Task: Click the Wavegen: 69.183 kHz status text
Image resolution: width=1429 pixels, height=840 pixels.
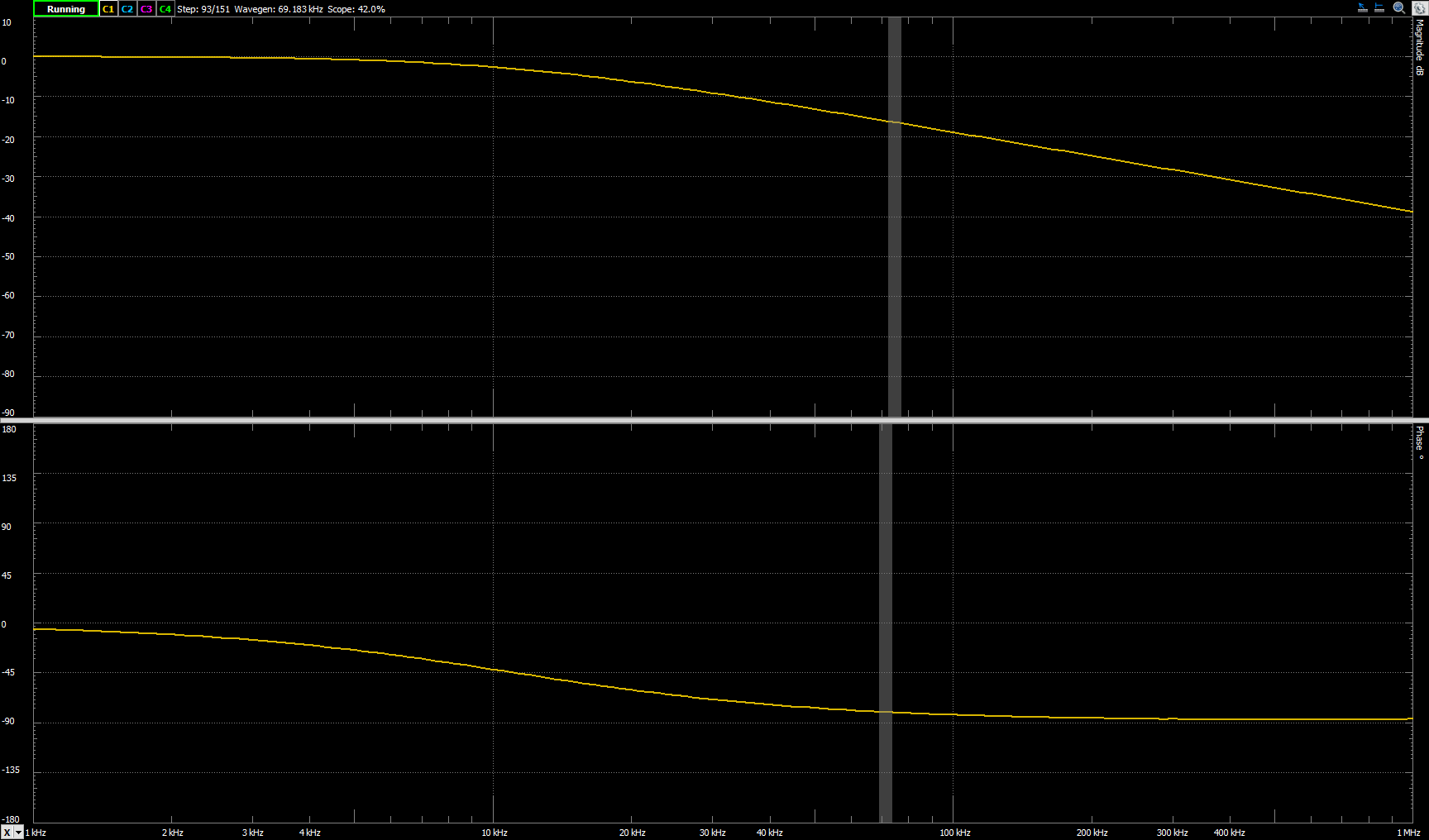Action: [279, 9]
